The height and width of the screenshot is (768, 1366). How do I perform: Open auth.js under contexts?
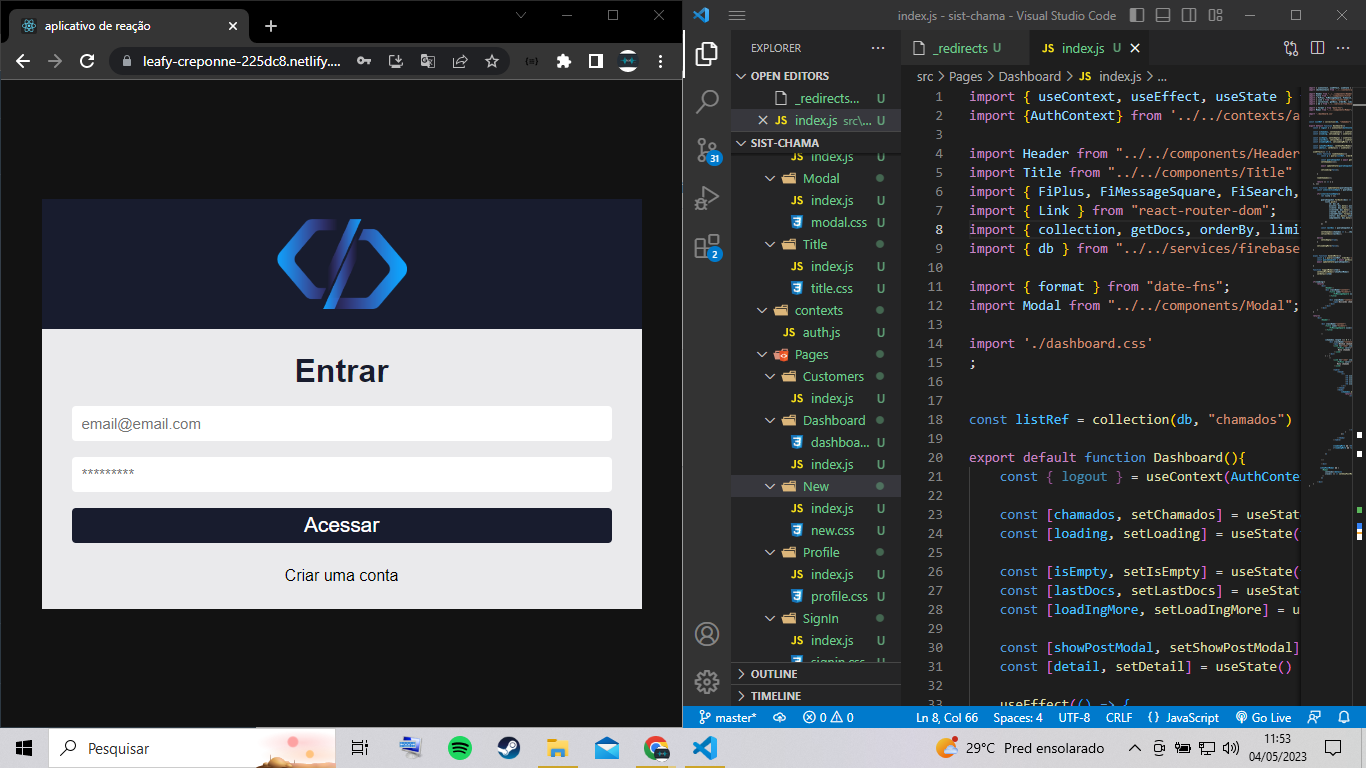[815, 333]
